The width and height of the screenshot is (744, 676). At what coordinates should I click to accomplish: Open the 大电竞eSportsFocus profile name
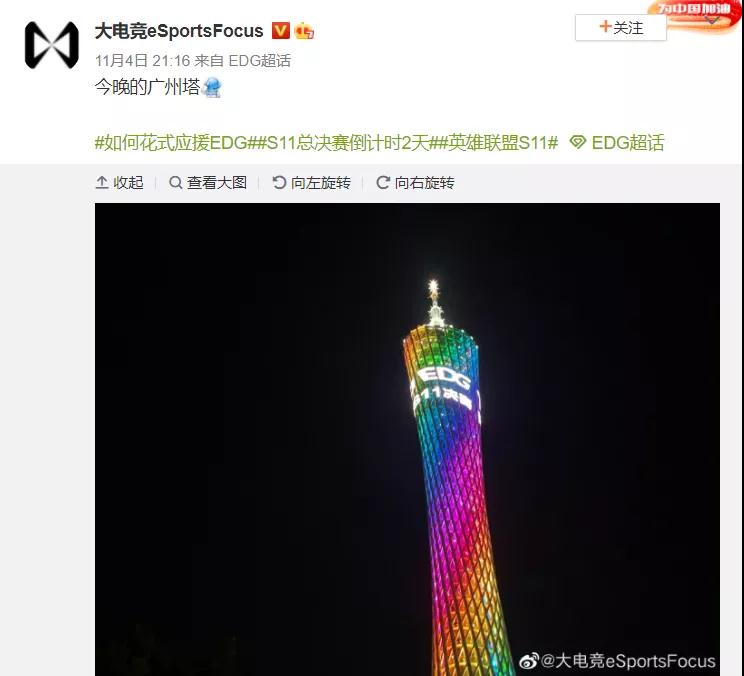point(179,31)
